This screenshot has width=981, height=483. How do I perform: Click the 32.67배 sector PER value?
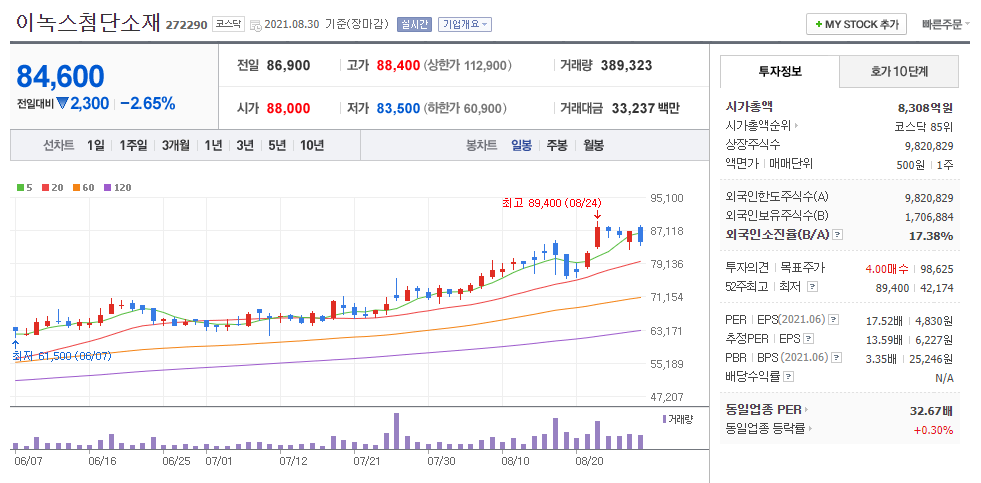(x=932, y=411)
